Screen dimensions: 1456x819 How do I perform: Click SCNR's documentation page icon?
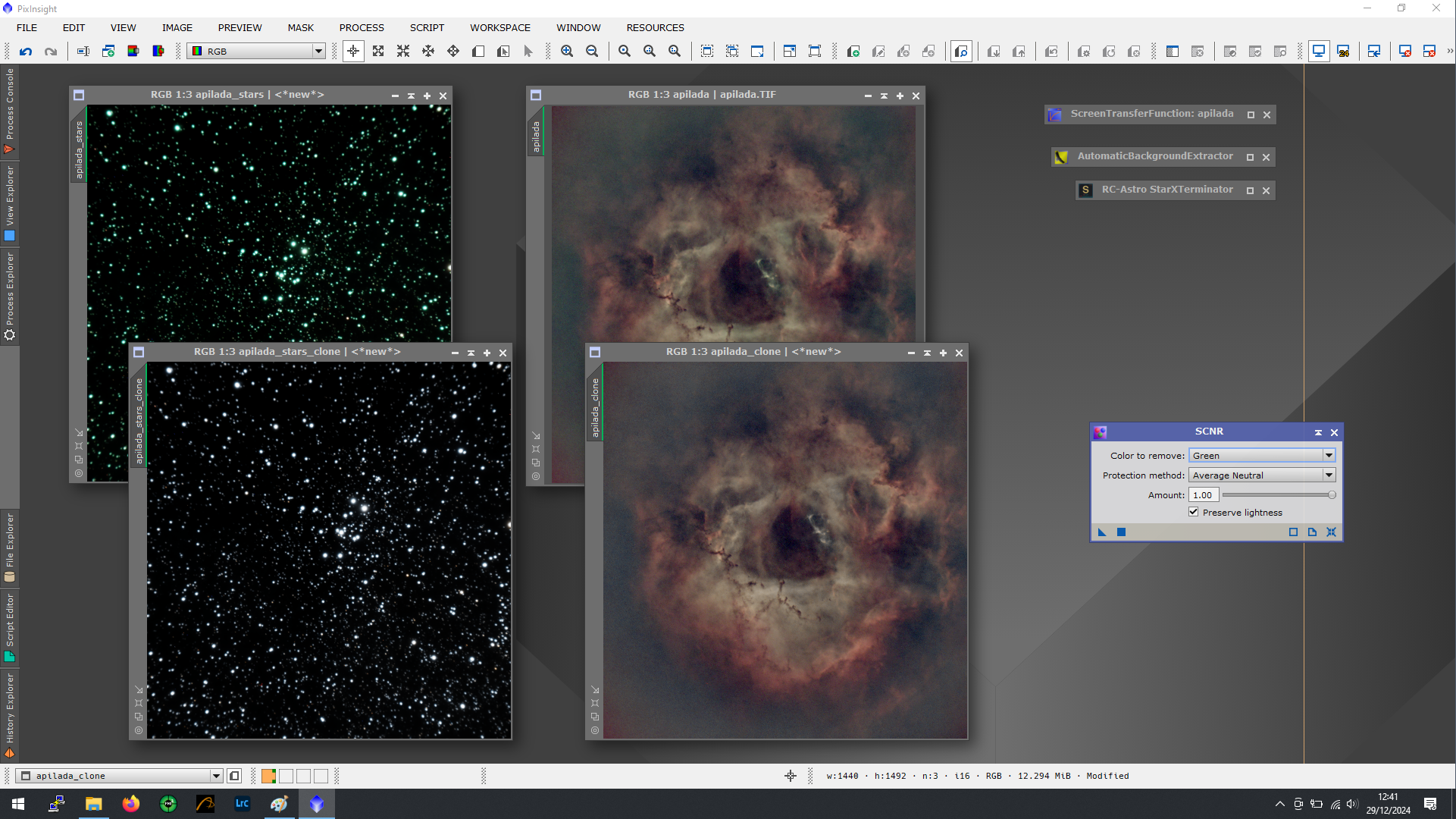1313,532
